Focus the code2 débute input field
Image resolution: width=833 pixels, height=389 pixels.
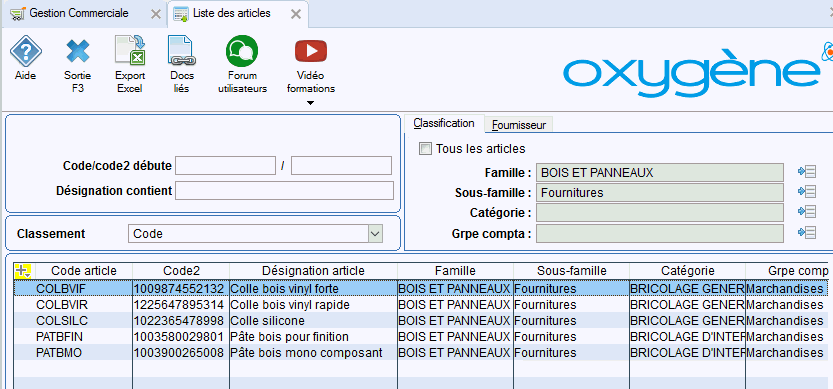[x=341, y=166]
